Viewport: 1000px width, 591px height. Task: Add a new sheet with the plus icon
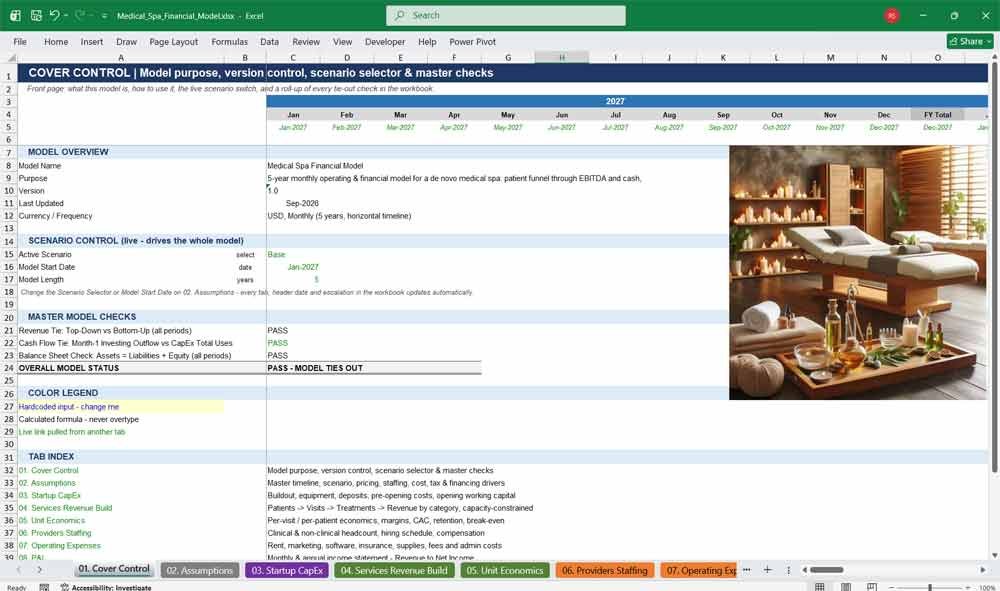tap(768, 570)
